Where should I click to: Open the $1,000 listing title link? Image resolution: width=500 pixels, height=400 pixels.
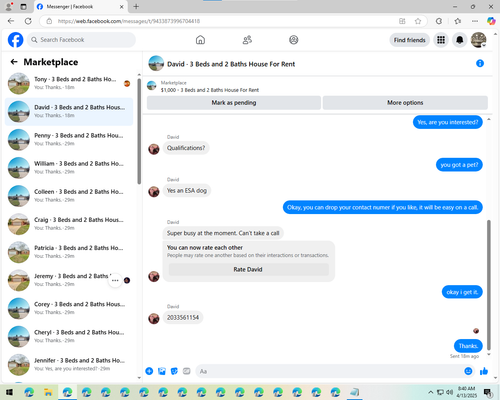[x=210, y=90]
